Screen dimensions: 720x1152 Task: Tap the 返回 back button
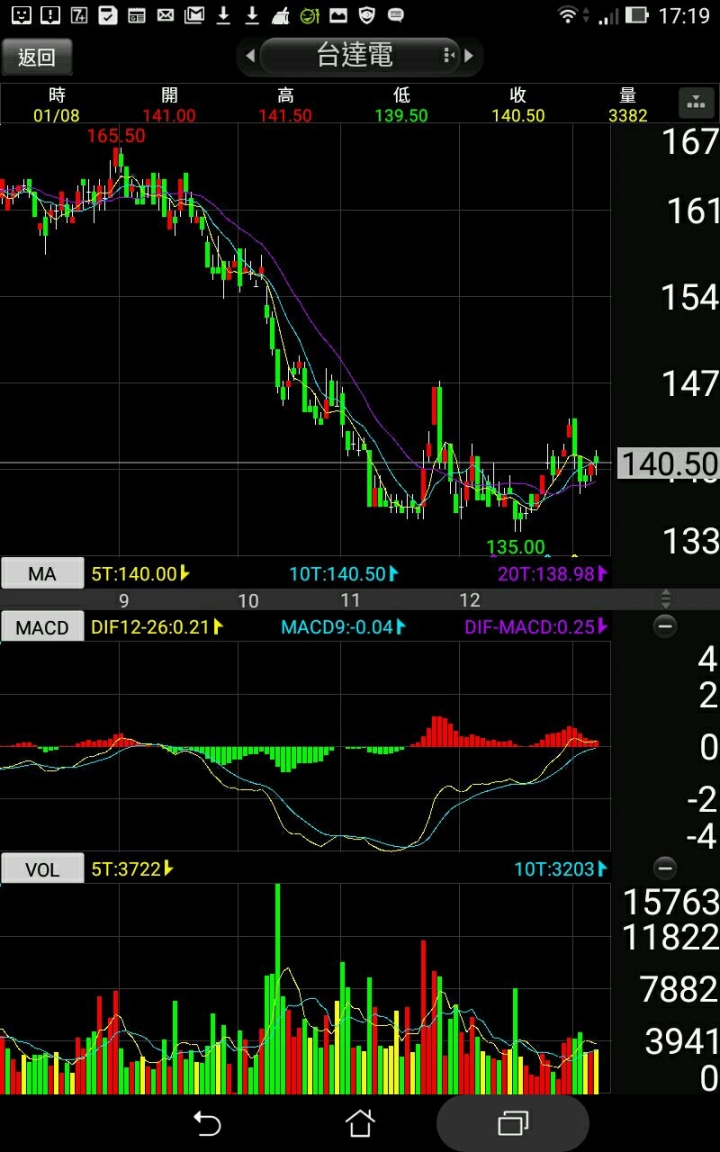pos(37,57)
